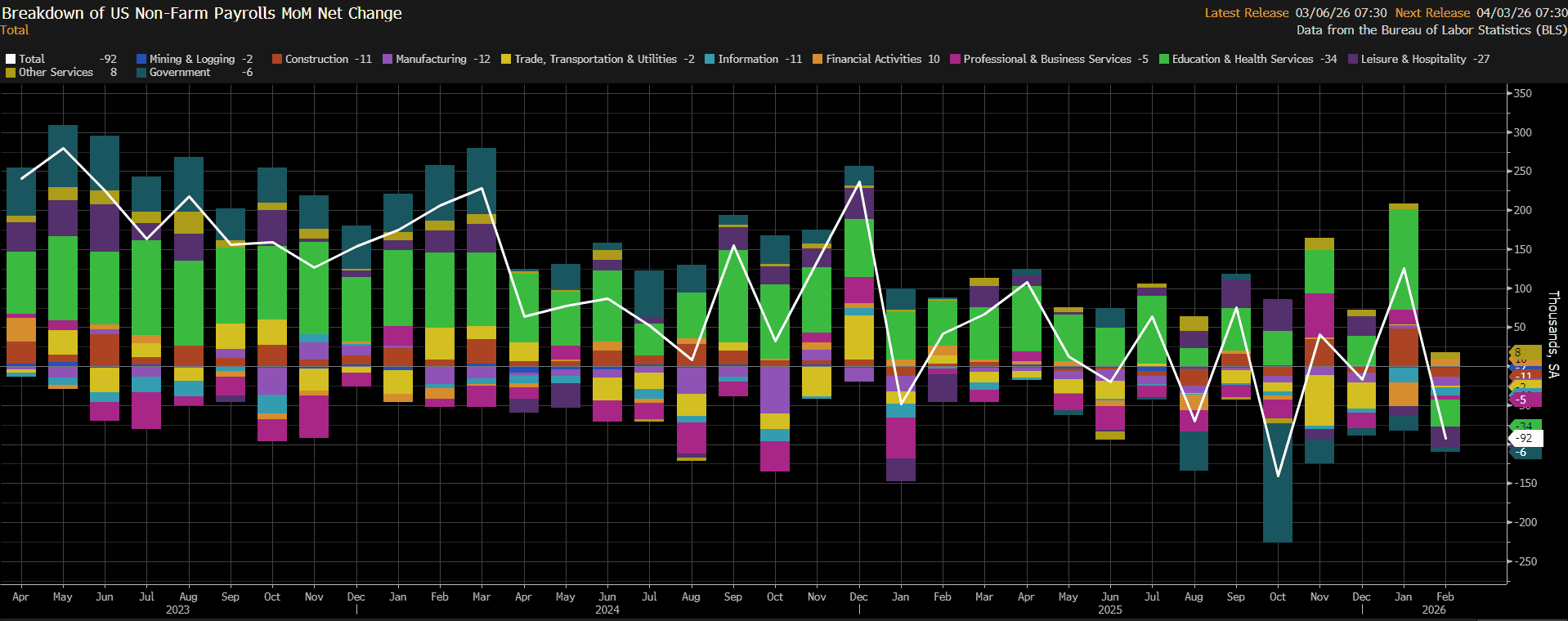Viewport: 1568px width, 621px height.
Task: Click the Bureau of Labor Statistics data source text
Action: click(x=1431, y=30)
